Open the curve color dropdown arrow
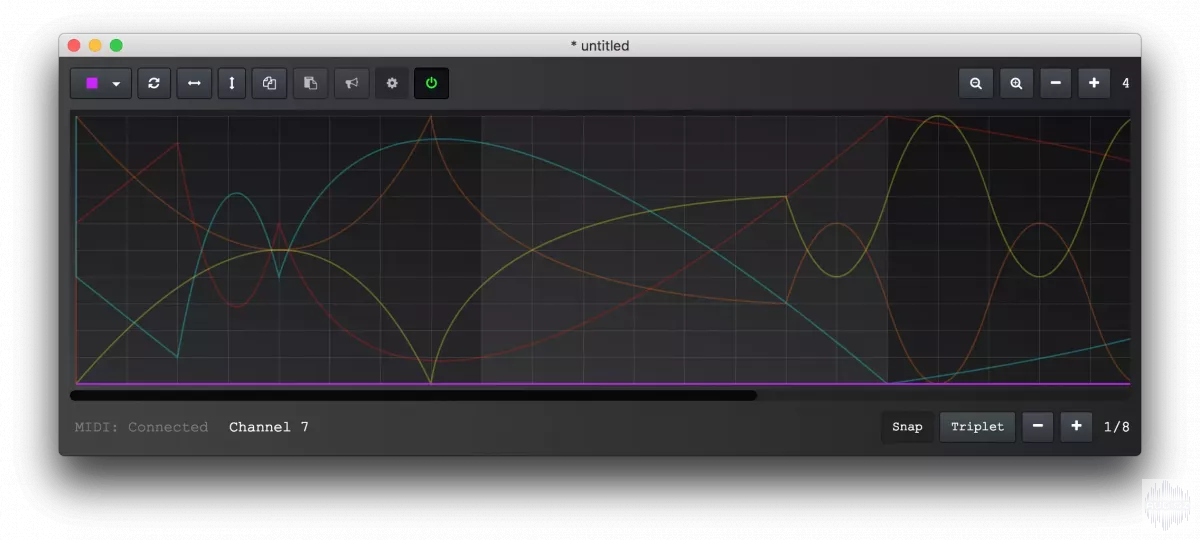The width and height of the screenshot is (1200, 540). pos(116,84)
